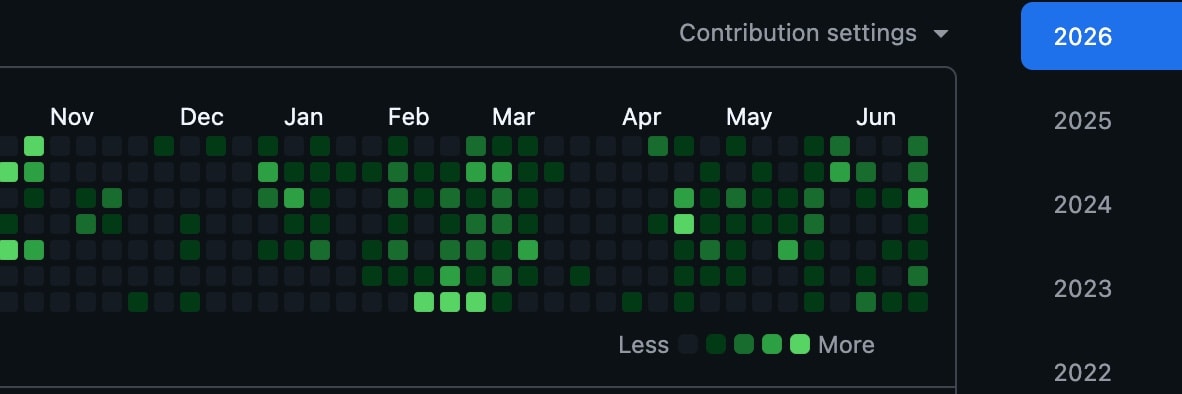The image size is (1182, 394).
Task: Open the 2022 year entry
Action: (x=1082, y=372)
